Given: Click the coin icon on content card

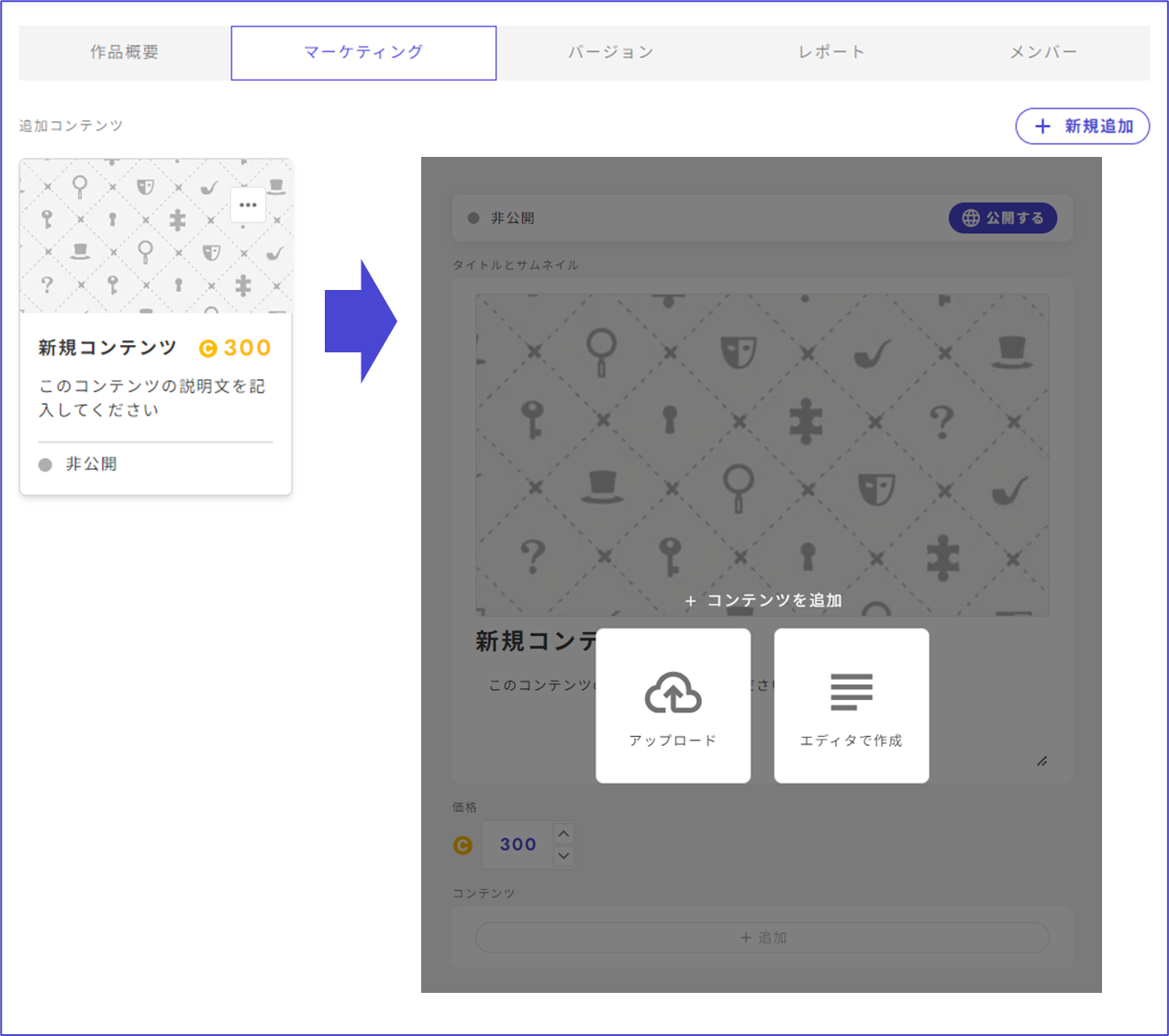Looking at the screenshot, I should point(208,349).
